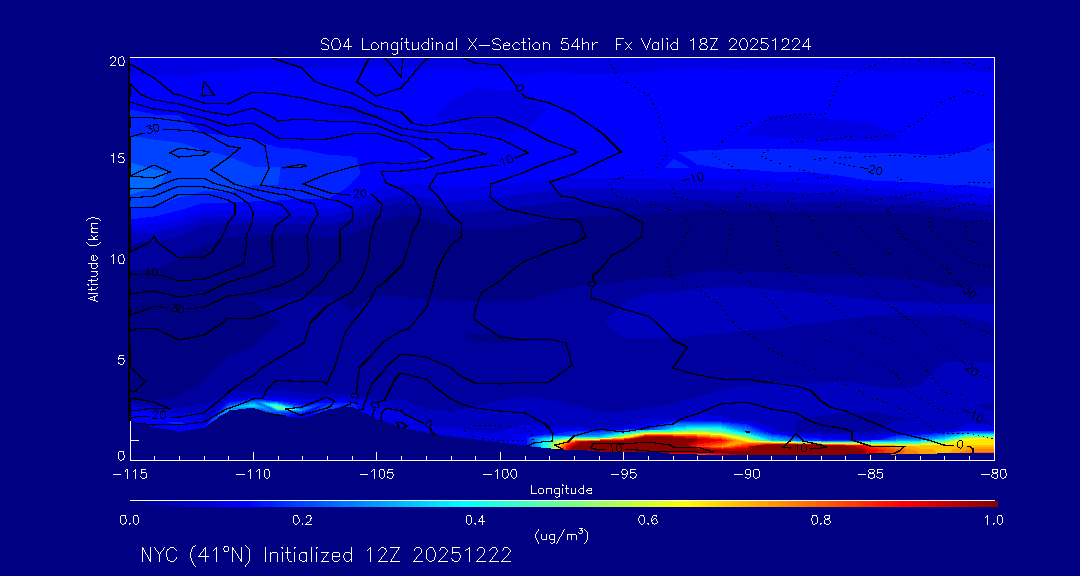
Task: Click the 0.4 colorbar value label
Action: [x=475, y=520]
